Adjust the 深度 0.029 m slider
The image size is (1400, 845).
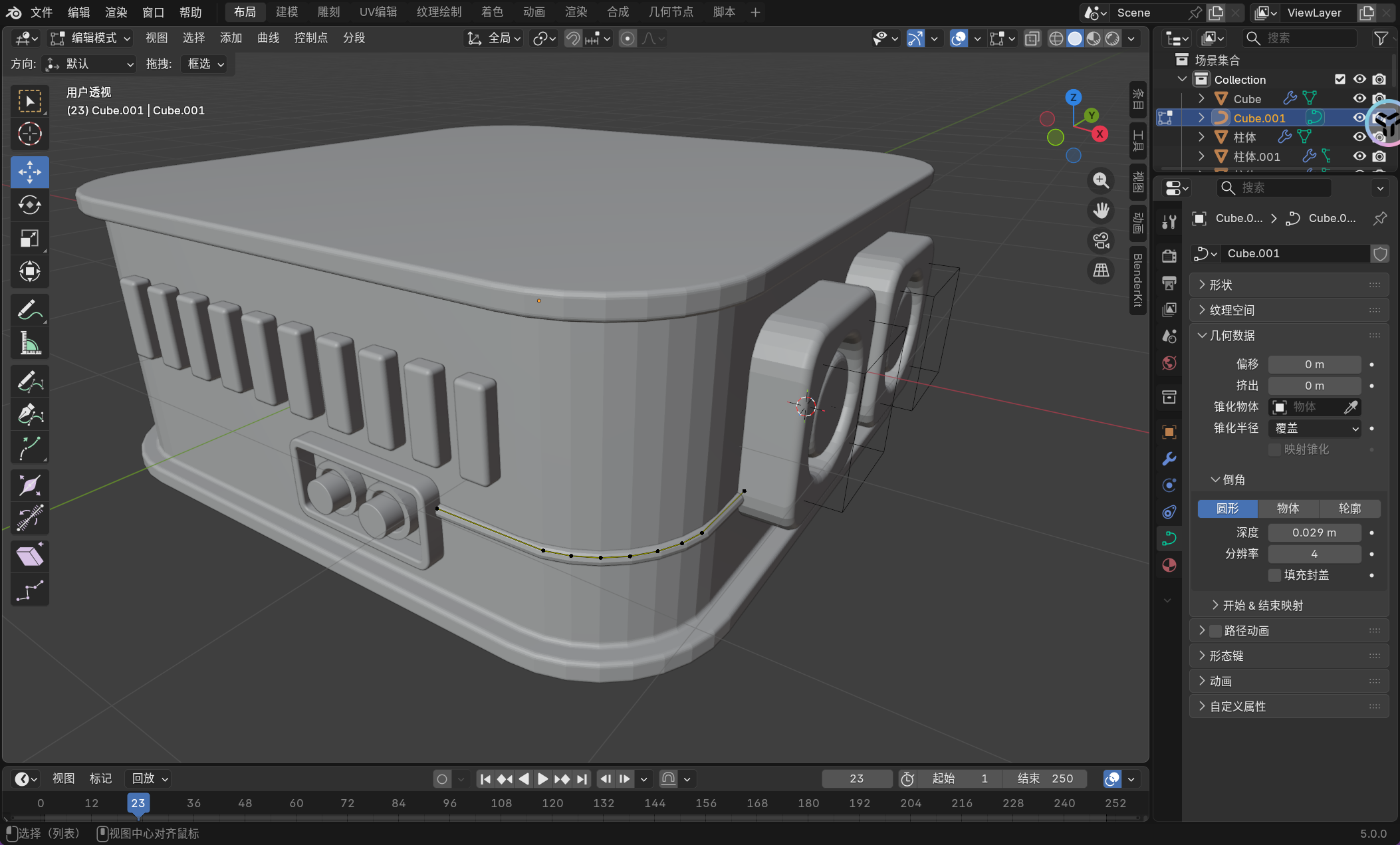point(1314,533)
